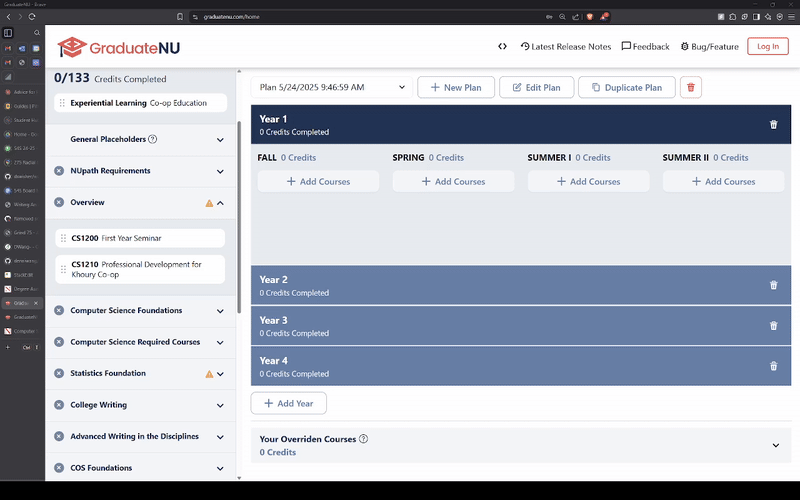Viewport: 800px width, 500px height.
Task: Expand the NUpath Requirements section
Action: coord(220,171)
